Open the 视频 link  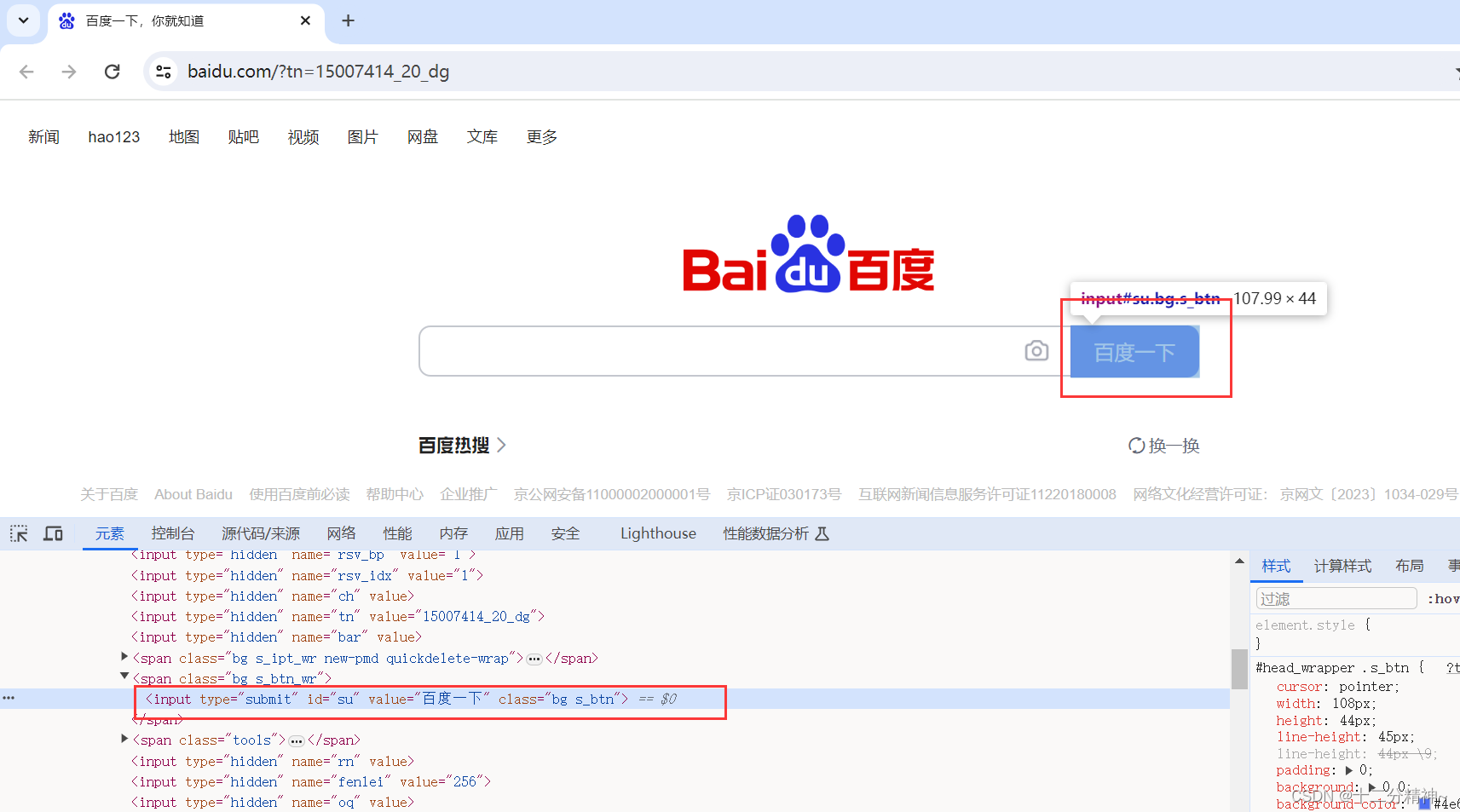303,137
